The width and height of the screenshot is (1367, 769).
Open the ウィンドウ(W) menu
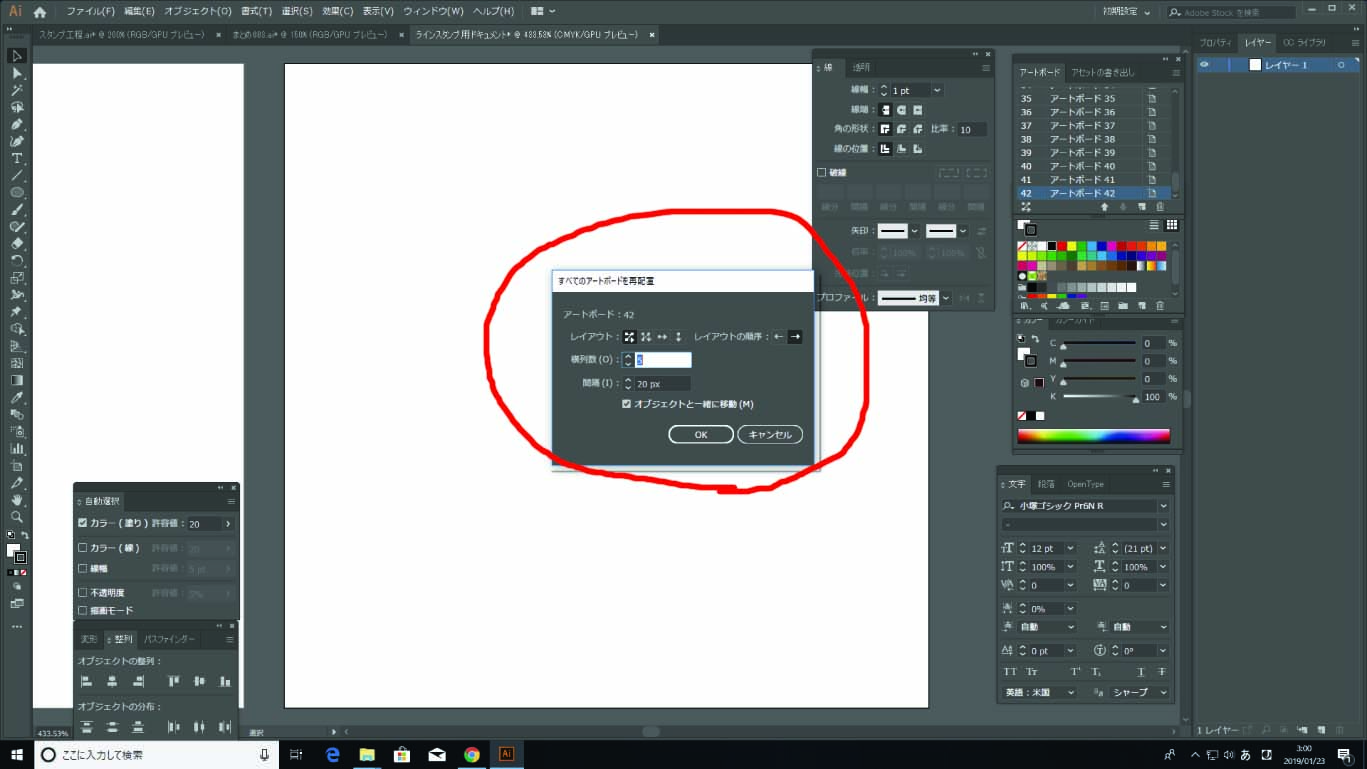[x=433, y=11]
